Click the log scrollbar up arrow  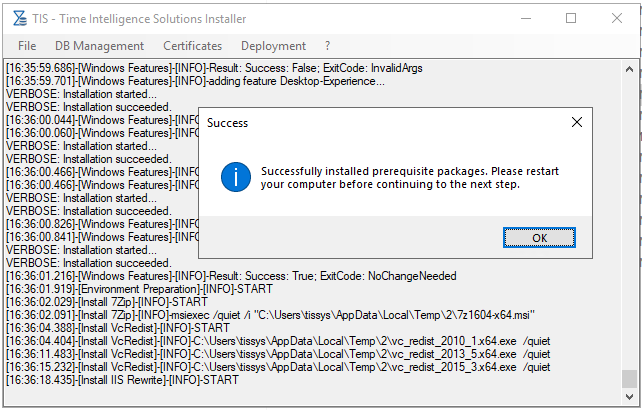(x=629, y=69)
